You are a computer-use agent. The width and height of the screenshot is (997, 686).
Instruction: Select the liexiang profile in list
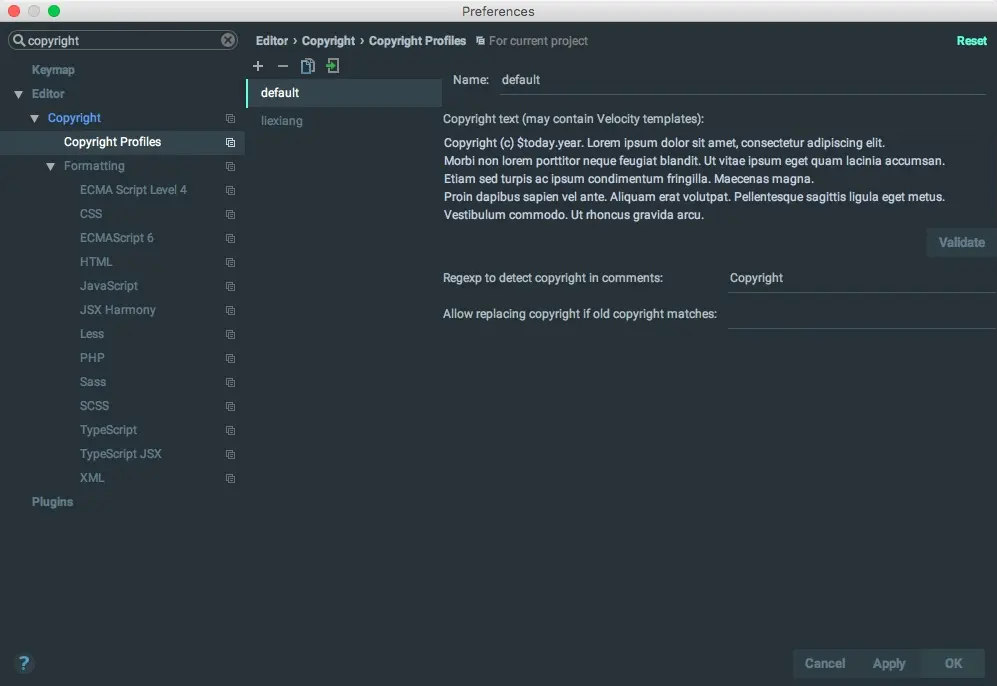click(x=344, y=121)
